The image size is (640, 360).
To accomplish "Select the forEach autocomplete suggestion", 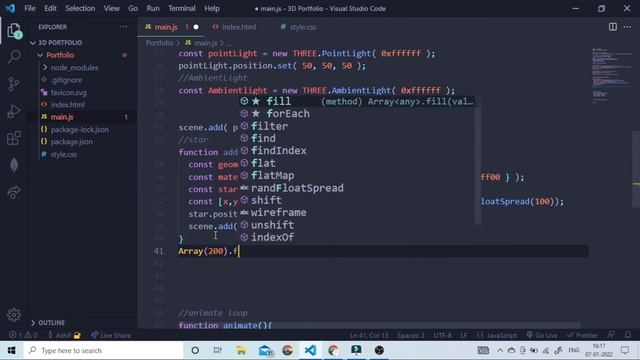I will pos(357,113).
